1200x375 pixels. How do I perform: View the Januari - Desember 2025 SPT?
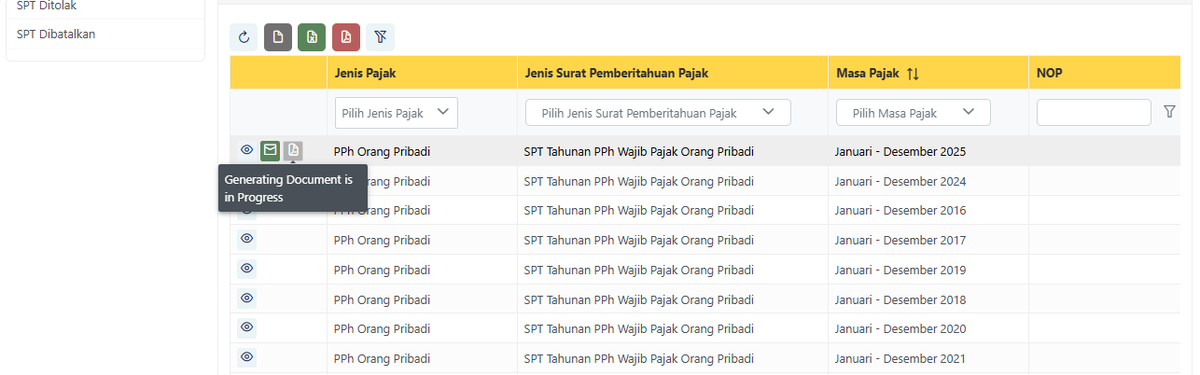247,150
